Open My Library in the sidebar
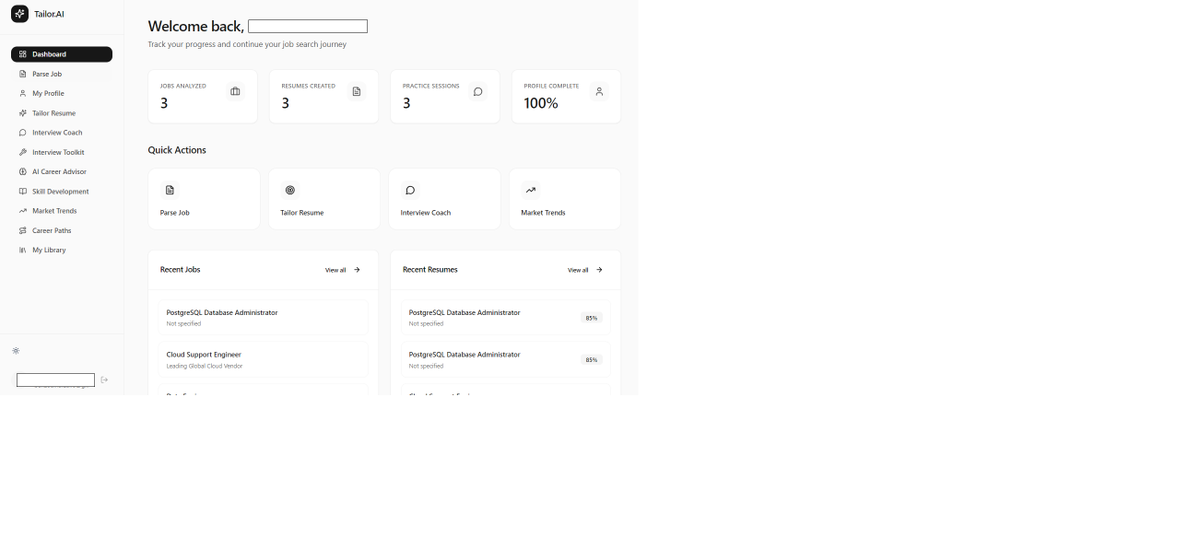The width and height of the screenshot is (1200, 549). [x=62, y=250]
